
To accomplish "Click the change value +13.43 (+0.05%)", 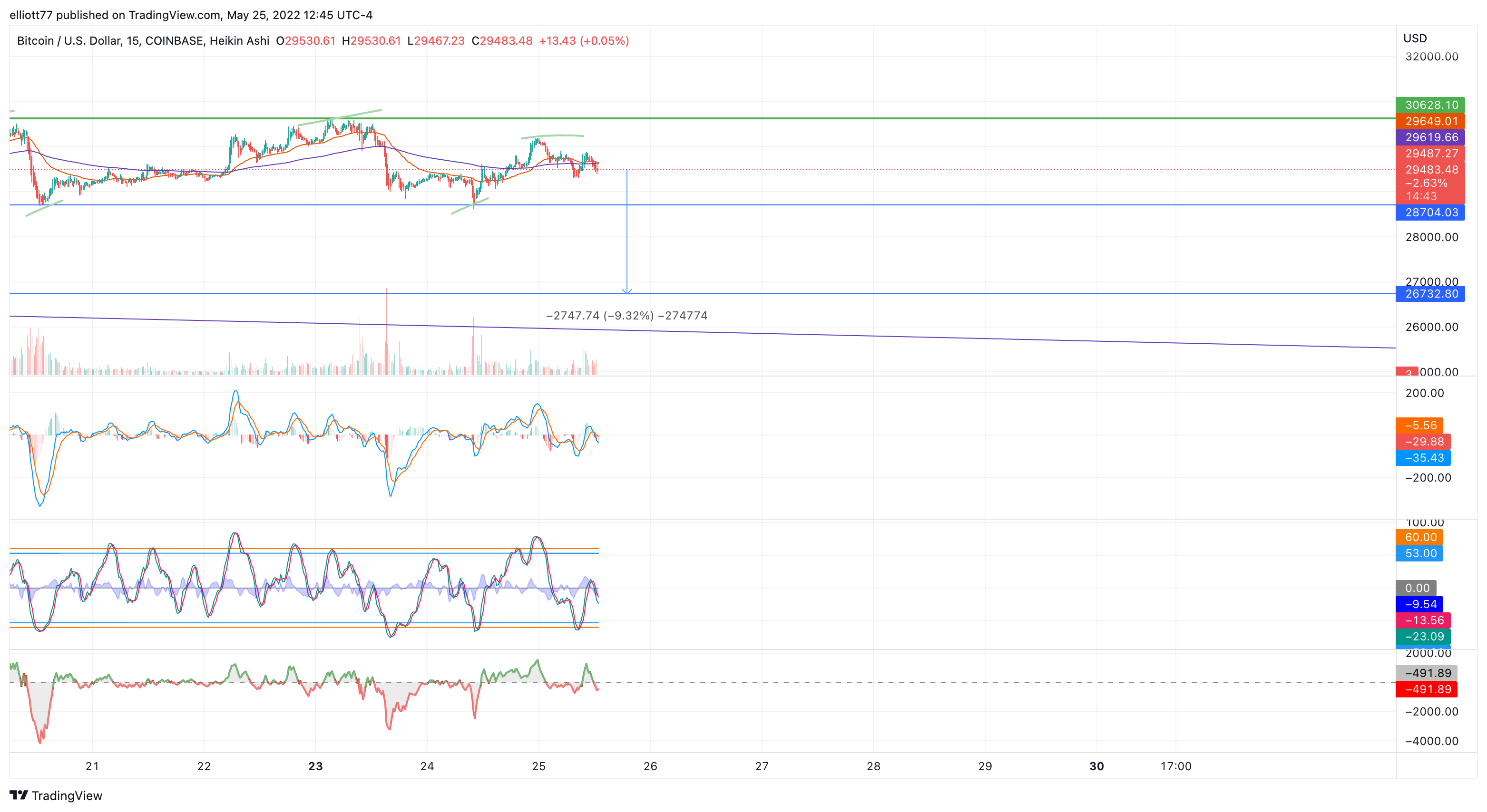I will click(584, 41).
